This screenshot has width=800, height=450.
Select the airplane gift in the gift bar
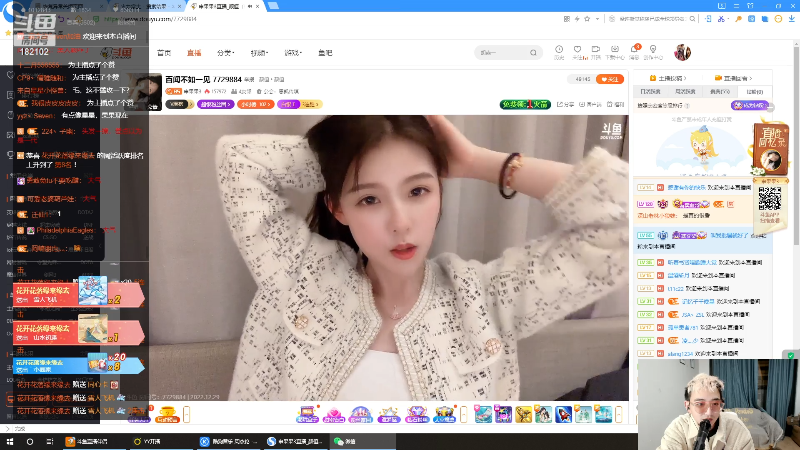483,414
